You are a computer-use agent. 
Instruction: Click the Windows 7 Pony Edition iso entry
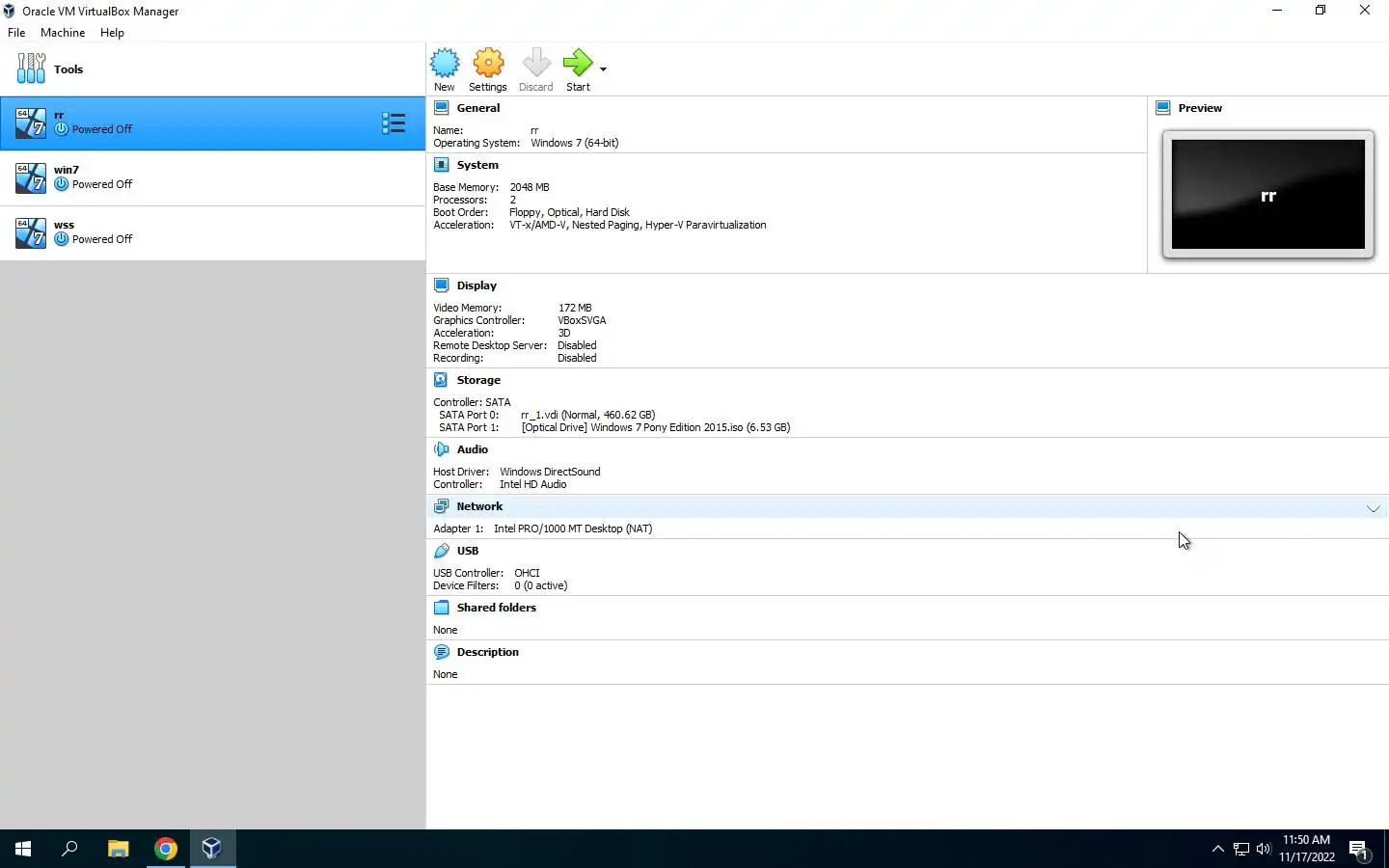point(656,427)
